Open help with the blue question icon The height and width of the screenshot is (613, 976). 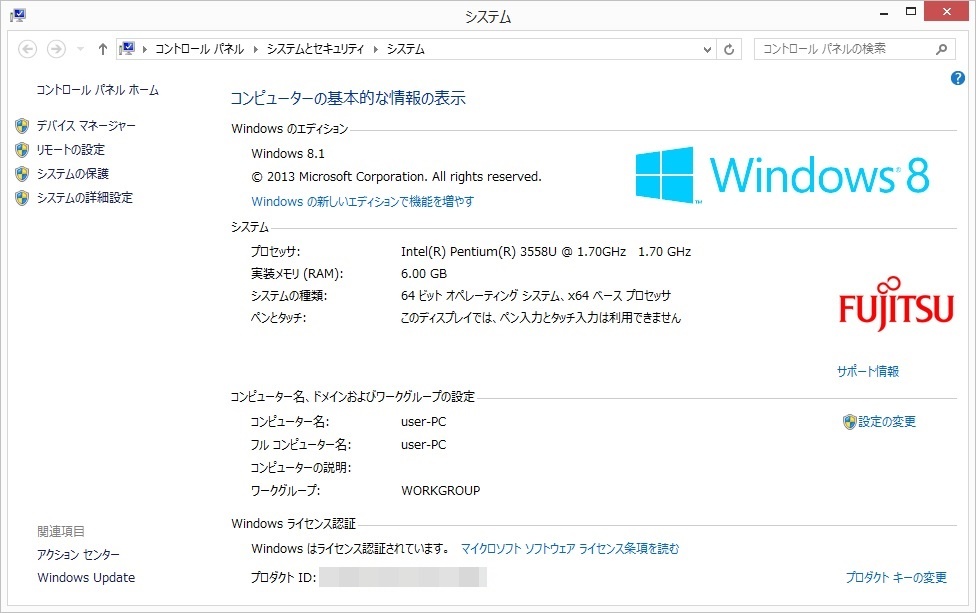click(958, 78)
